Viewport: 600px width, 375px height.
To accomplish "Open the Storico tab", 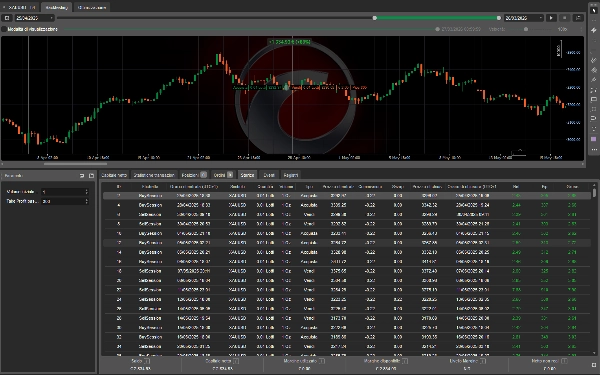I will point(247,175).
